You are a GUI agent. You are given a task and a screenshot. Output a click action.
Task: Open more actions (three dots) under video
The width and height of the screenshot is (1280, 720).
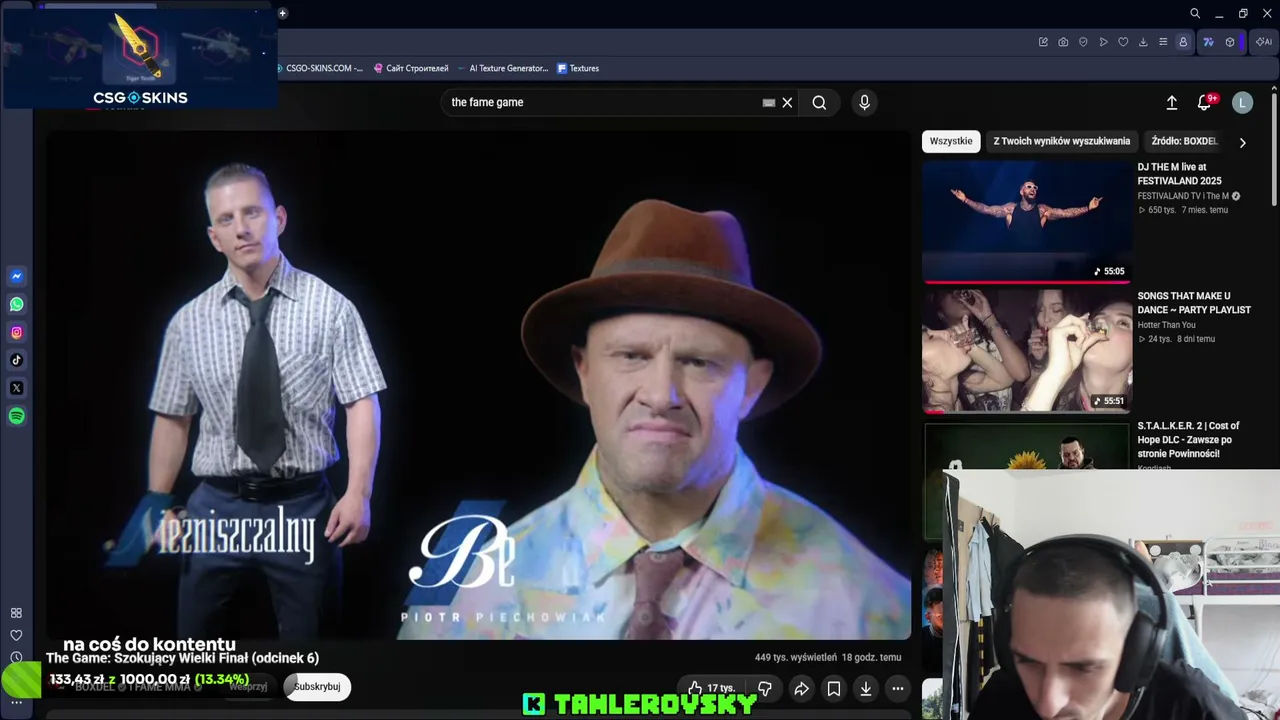(898, 688)
